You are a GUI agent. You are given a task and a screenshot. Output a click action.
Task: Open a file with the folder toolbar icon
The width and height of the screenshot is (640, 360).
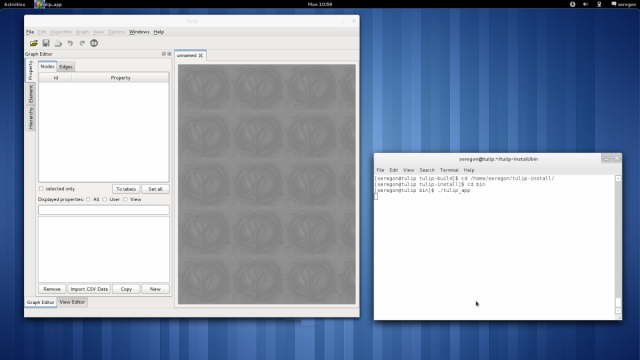click(x=33, y=43)
